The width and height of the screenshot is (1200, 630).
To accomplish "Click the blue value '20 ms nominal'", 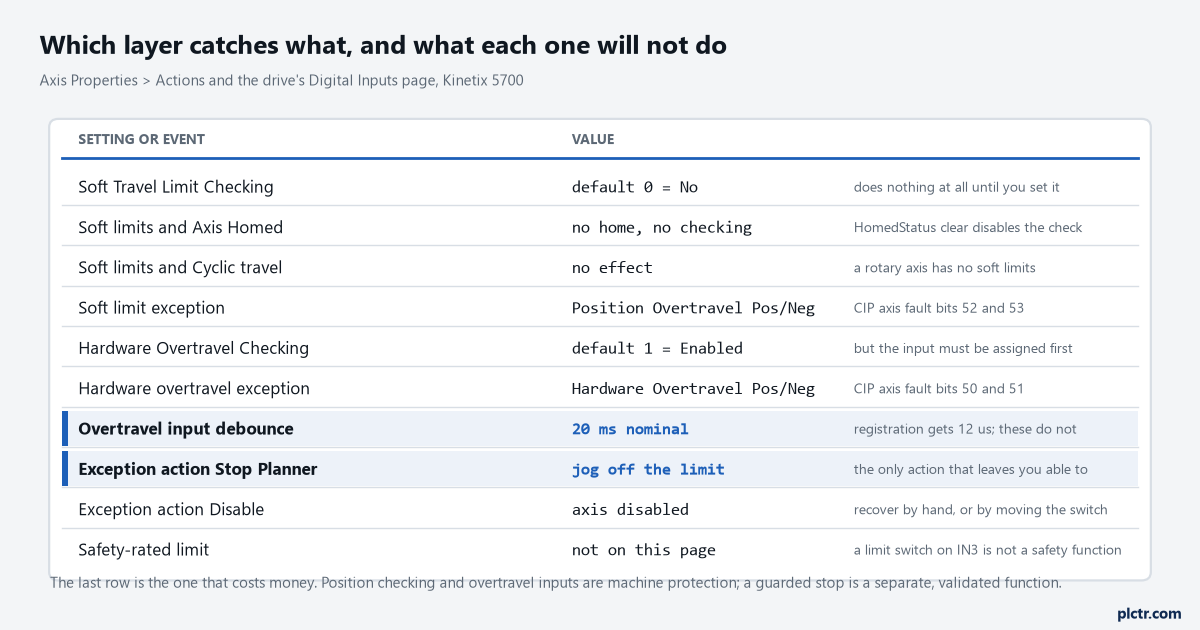I will point(630,428).
